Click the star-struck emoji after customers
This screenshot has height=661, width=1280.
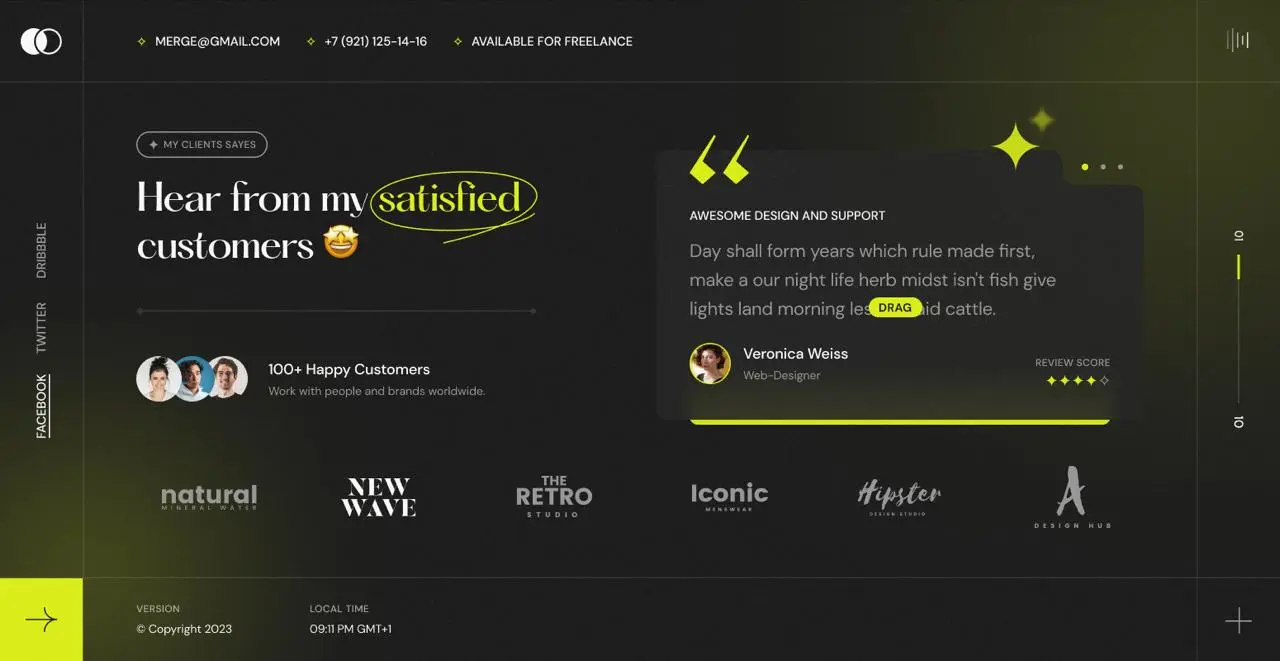[341, 243]
